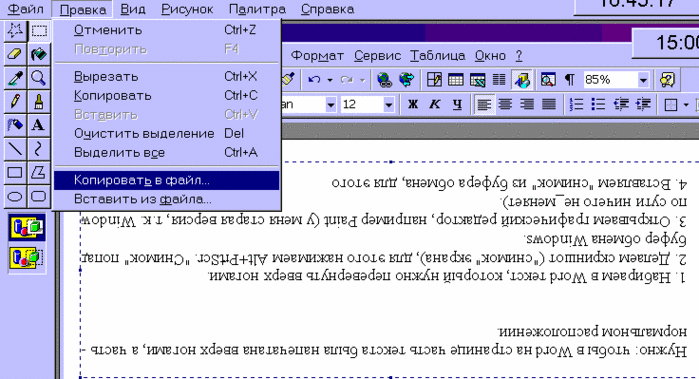The image size is (699, 379).
Task: Choose Копировать в файл... entry
Action: tap(167, 180)
